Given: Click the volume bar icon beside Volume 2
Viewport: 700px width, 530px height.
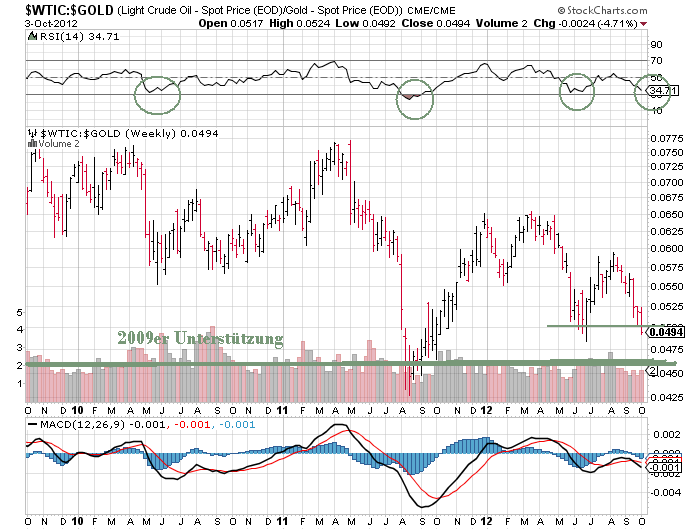Looking at the screenshot, I should pos(31,144).
